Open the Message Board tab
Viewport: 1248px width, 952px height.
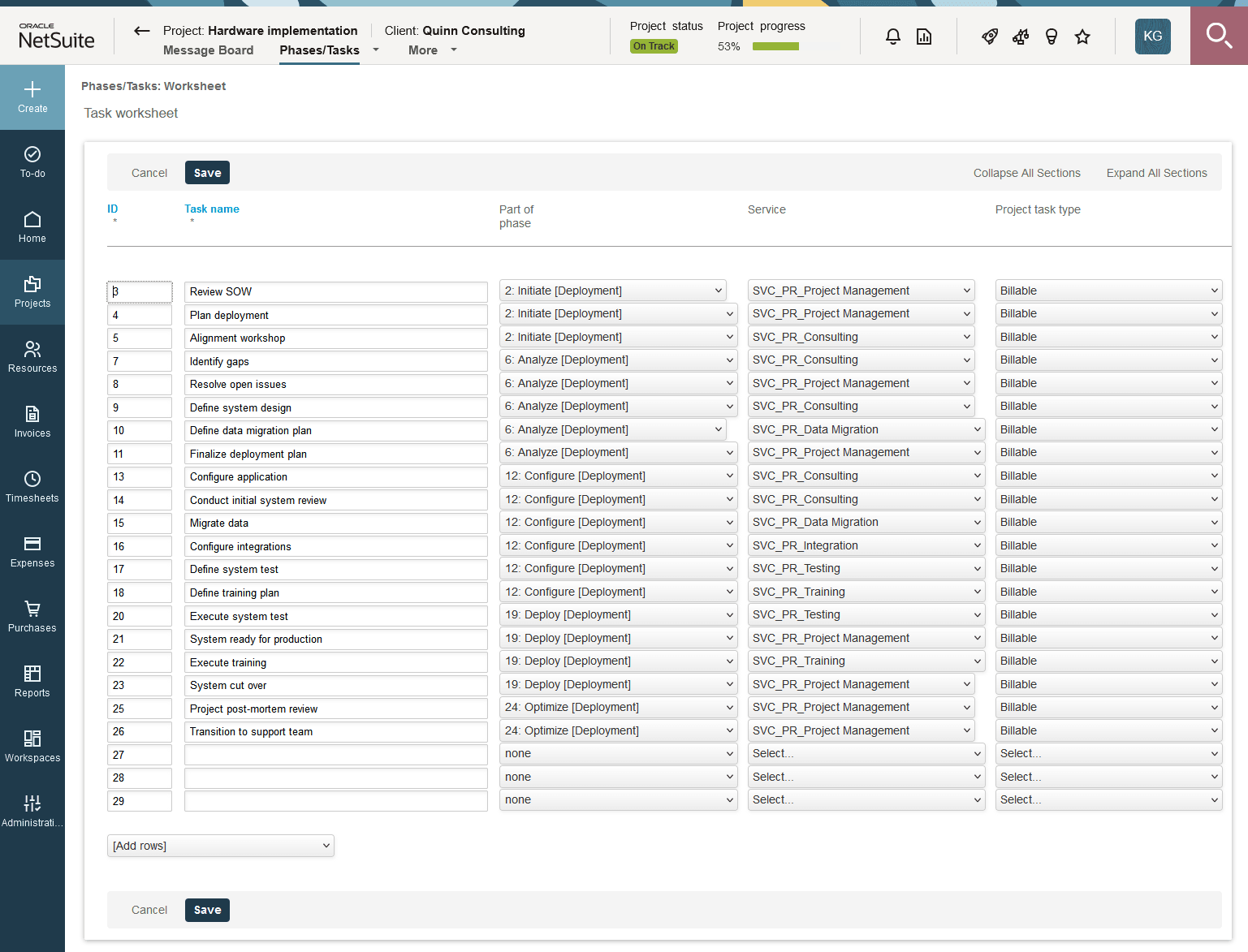click(x=209, y=50)
